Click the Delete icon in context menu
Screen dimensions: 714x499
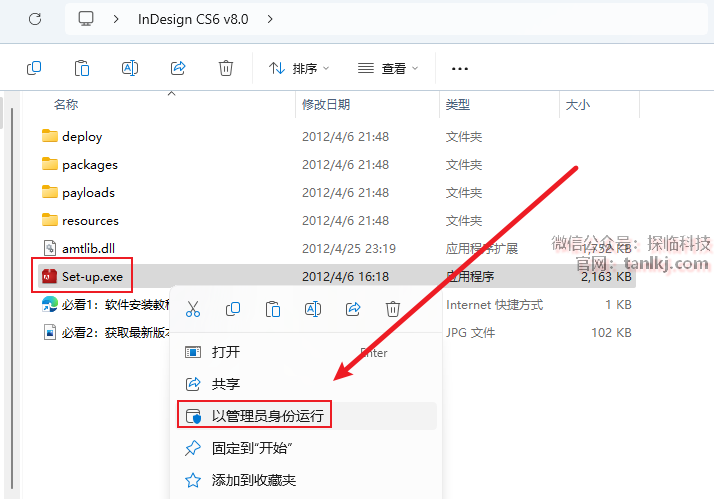(393, 309)
